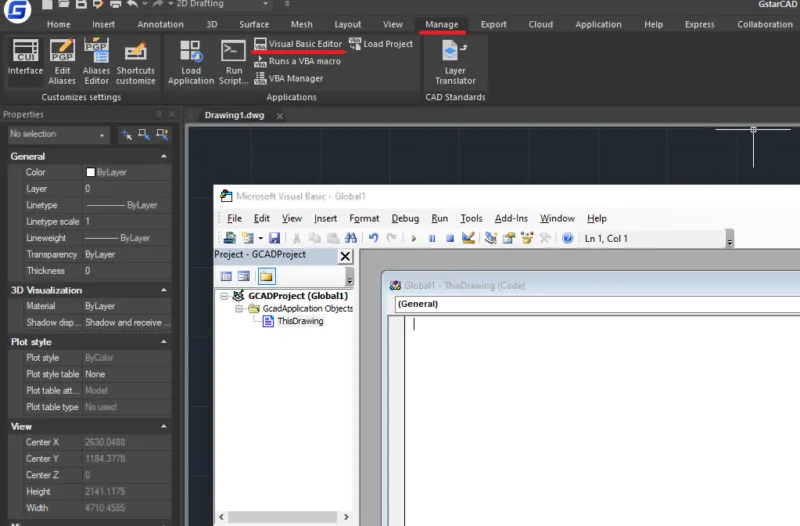This screenshot has height=526, width=800.
Task: Click Save icon in Visual Basic toolbar
Action: (x=274, y=238)
